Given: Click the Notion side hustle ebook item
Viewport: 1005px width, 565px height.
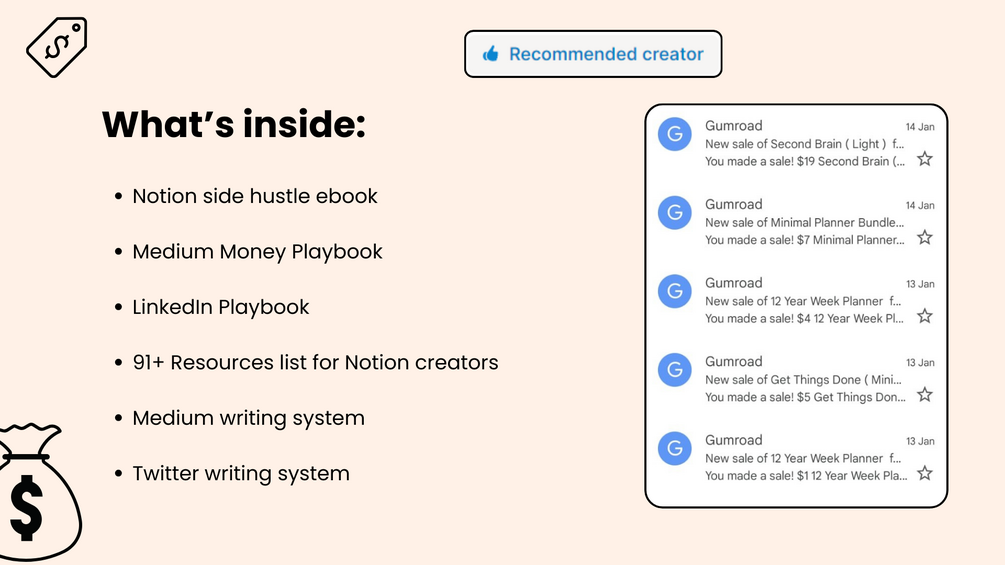Looking at the screenshot, I should (255, 196).
